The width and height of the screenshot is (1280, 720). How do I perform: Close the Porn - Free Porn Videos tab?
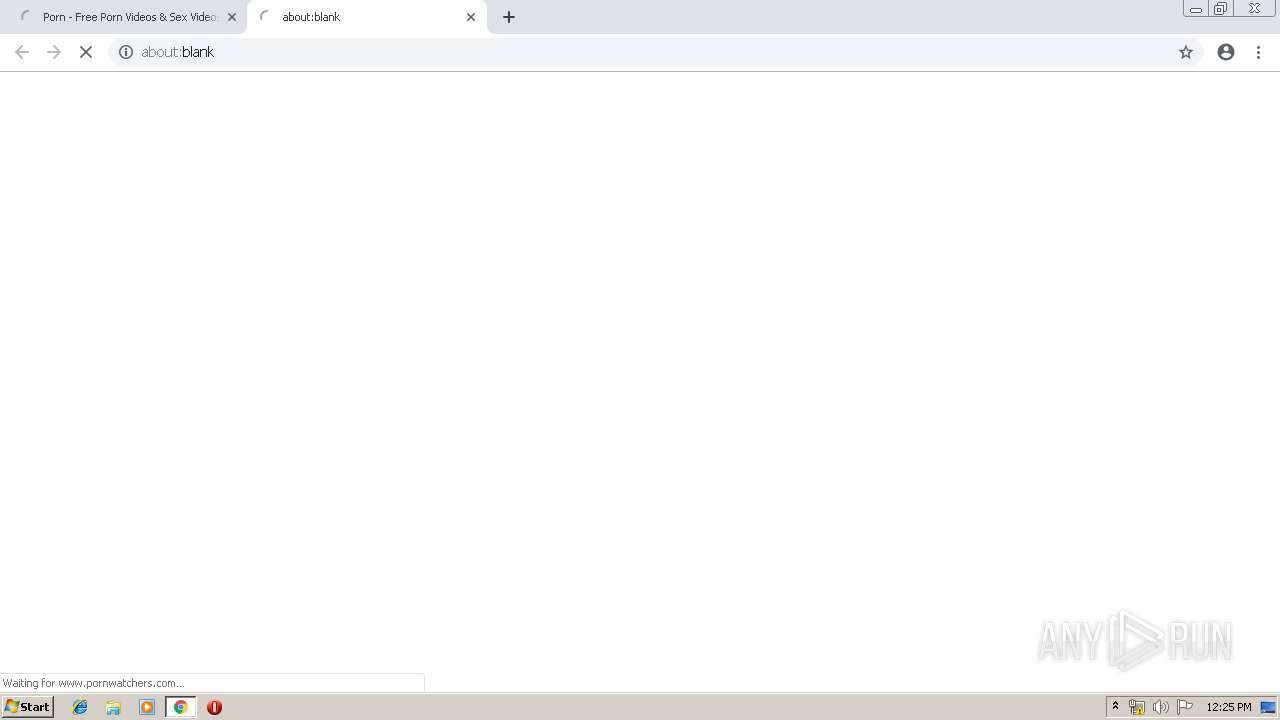[232, 17]
